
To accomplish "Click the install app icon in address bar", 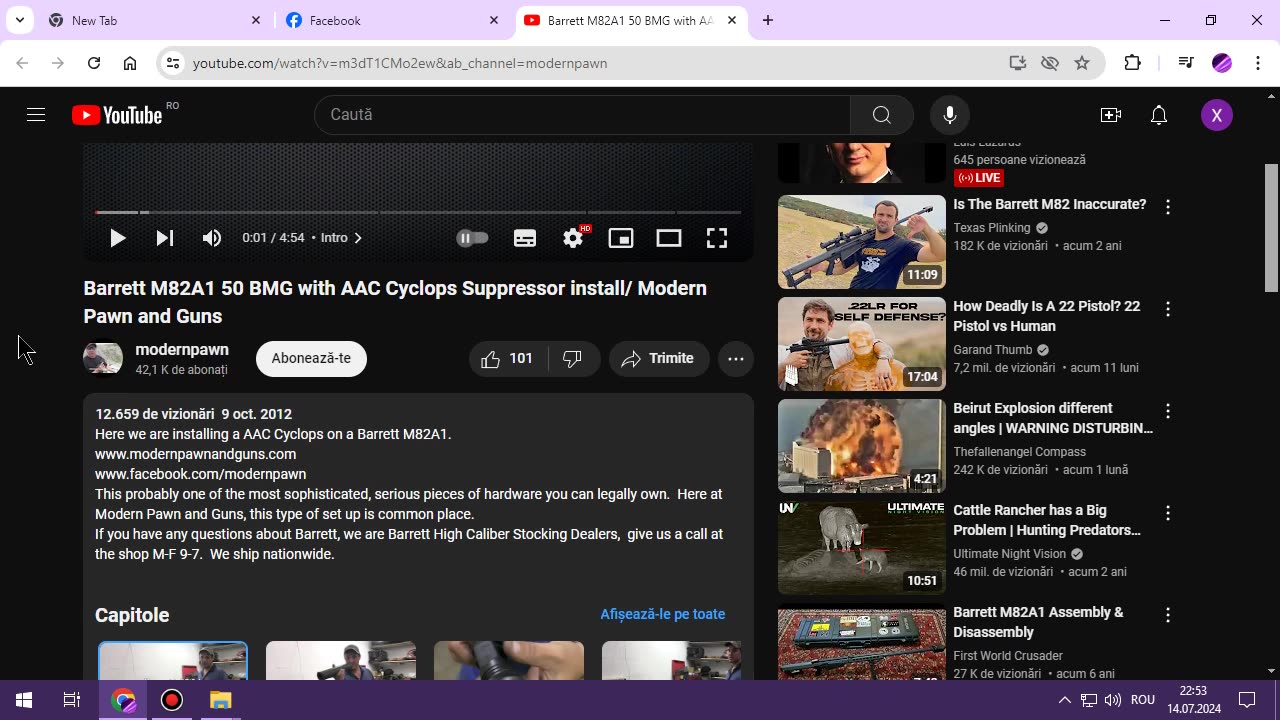I will (1018, 63).
